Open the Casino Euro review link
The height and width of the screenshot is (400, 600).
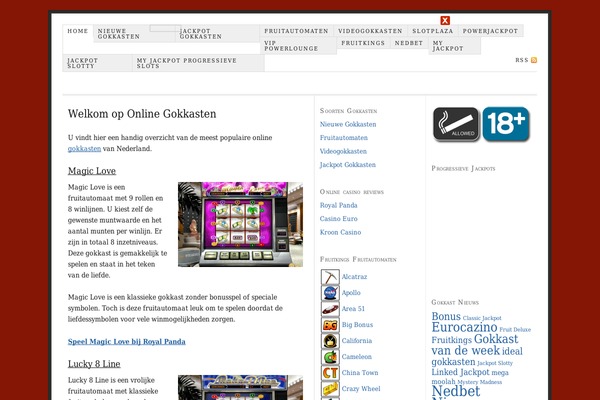pos(339,219)
